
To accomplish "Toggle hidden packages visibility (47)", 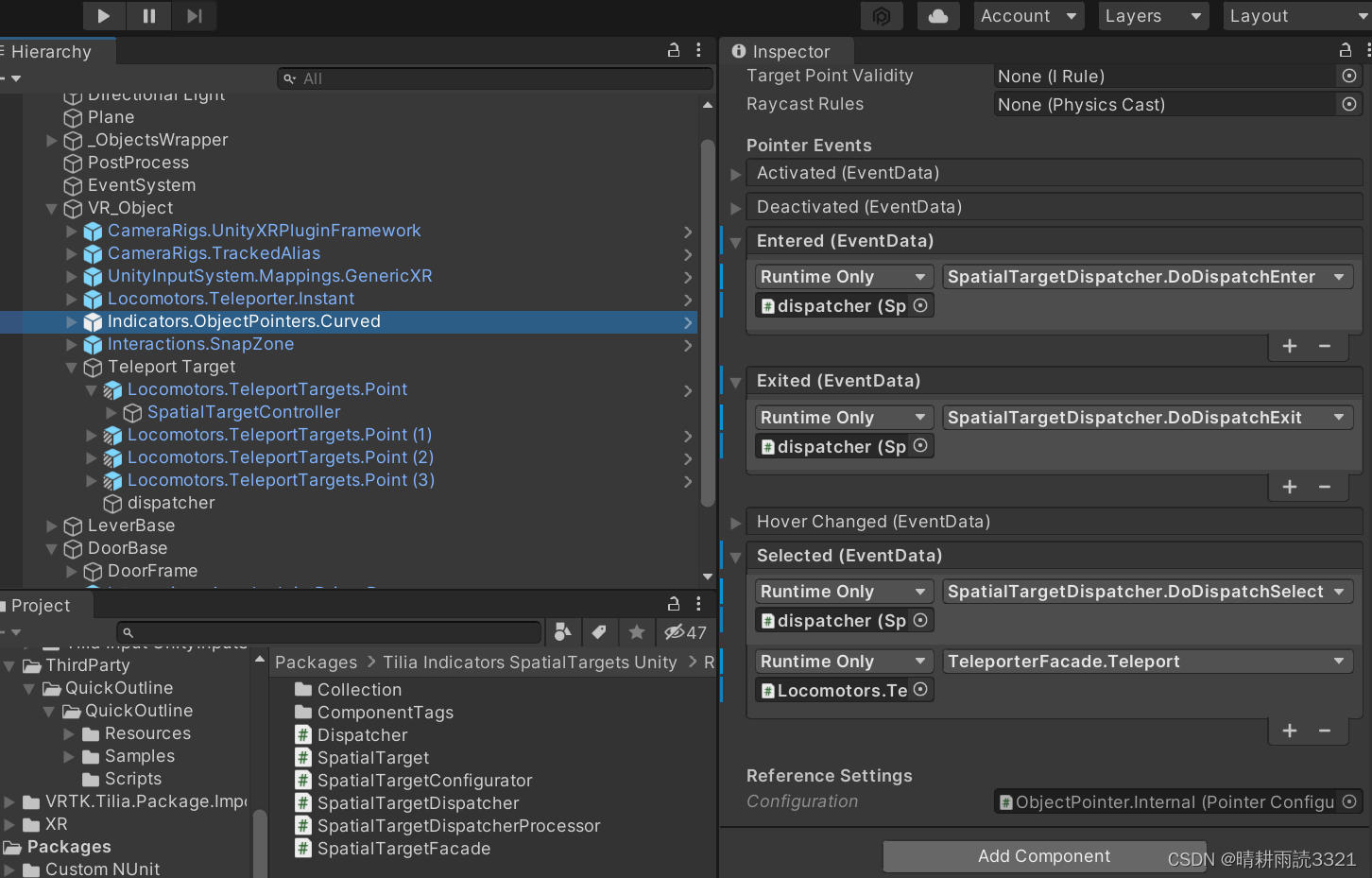I will click(x=685, y=632).
